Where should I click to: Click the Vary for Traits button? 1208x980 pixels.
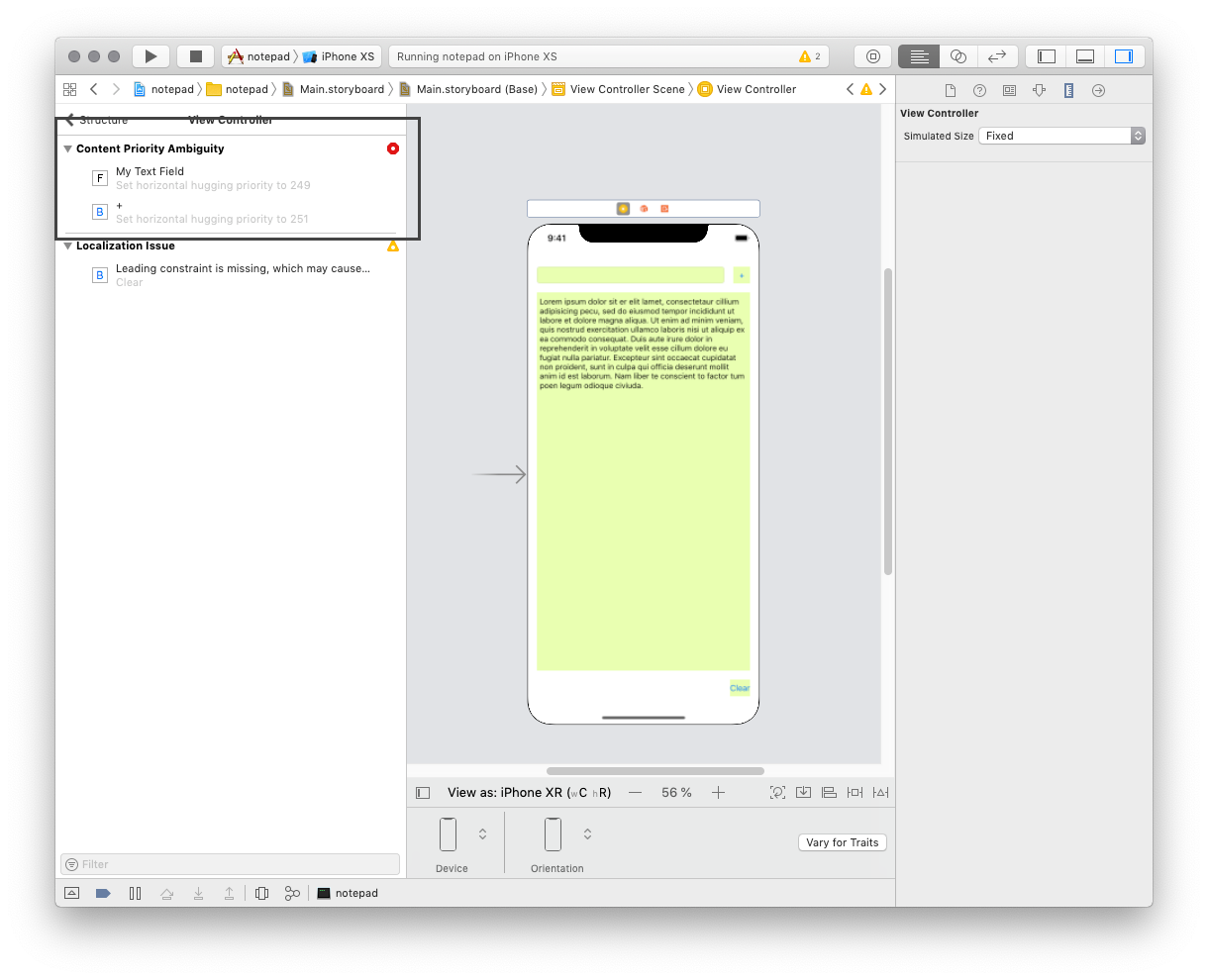[842, 842]
